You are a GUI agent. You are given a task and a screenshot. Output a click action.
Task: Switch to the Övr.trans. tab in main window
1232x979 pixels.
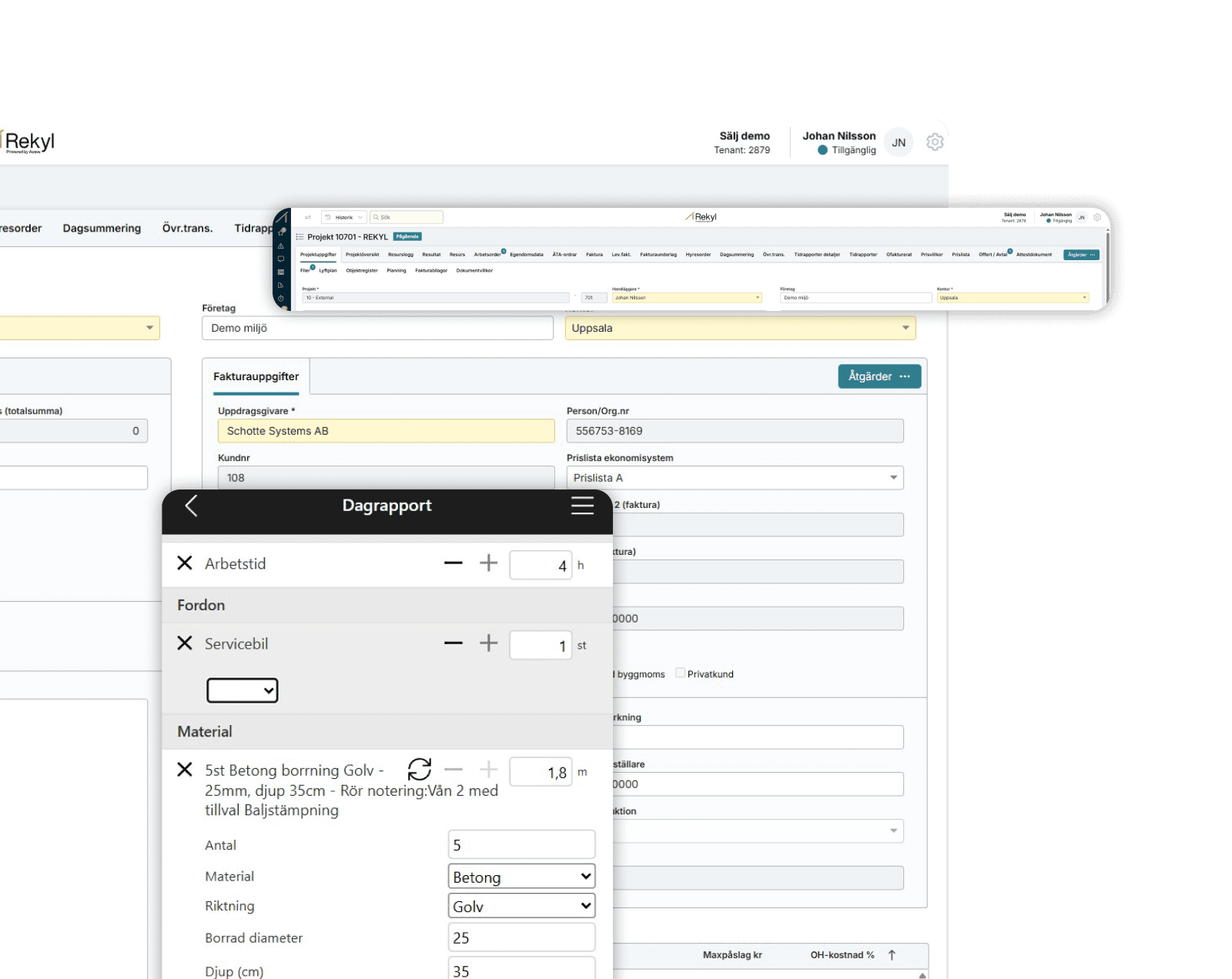[187, 229]
